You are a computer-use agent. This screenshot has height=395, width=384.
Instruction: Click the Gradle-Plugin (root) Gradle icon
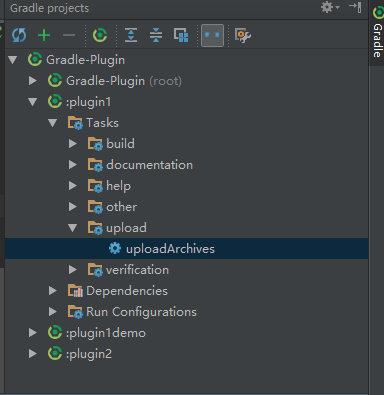55,80
